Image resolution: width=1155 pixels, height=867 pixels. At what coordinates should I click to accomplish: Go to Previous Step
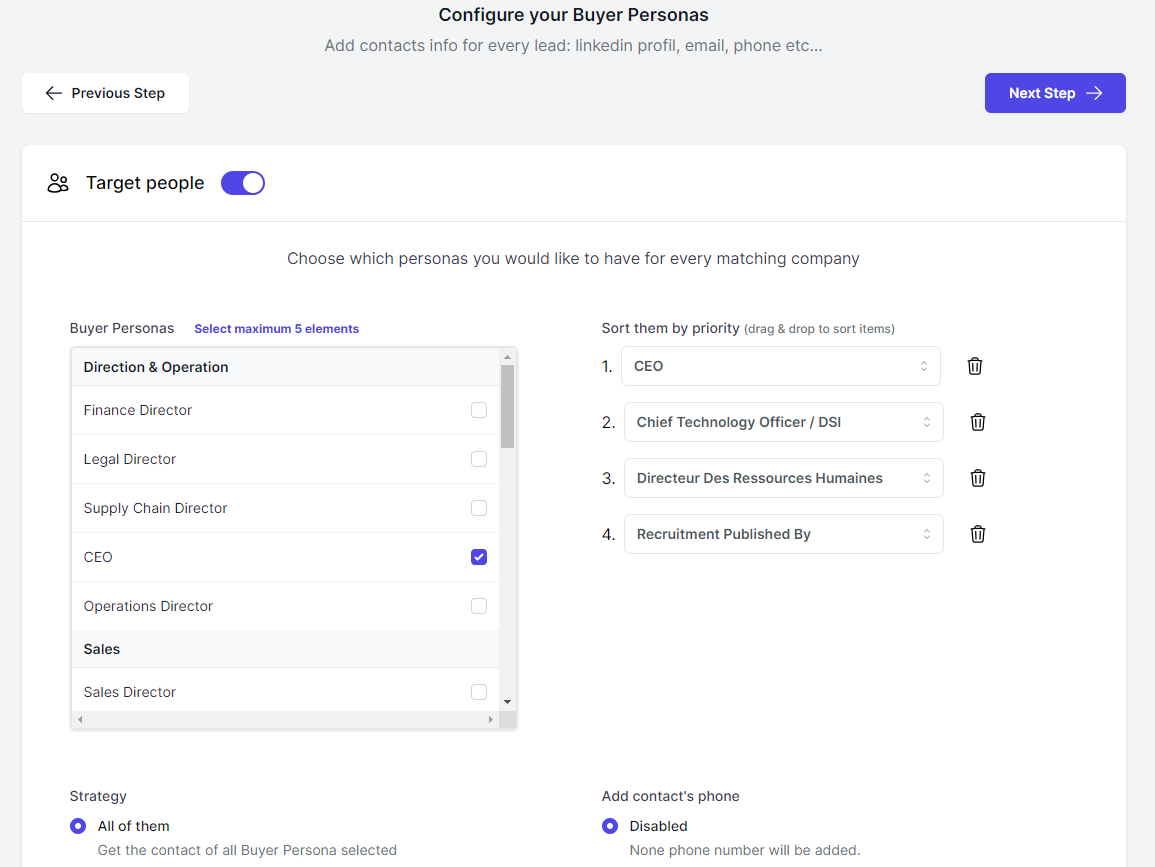105,93
